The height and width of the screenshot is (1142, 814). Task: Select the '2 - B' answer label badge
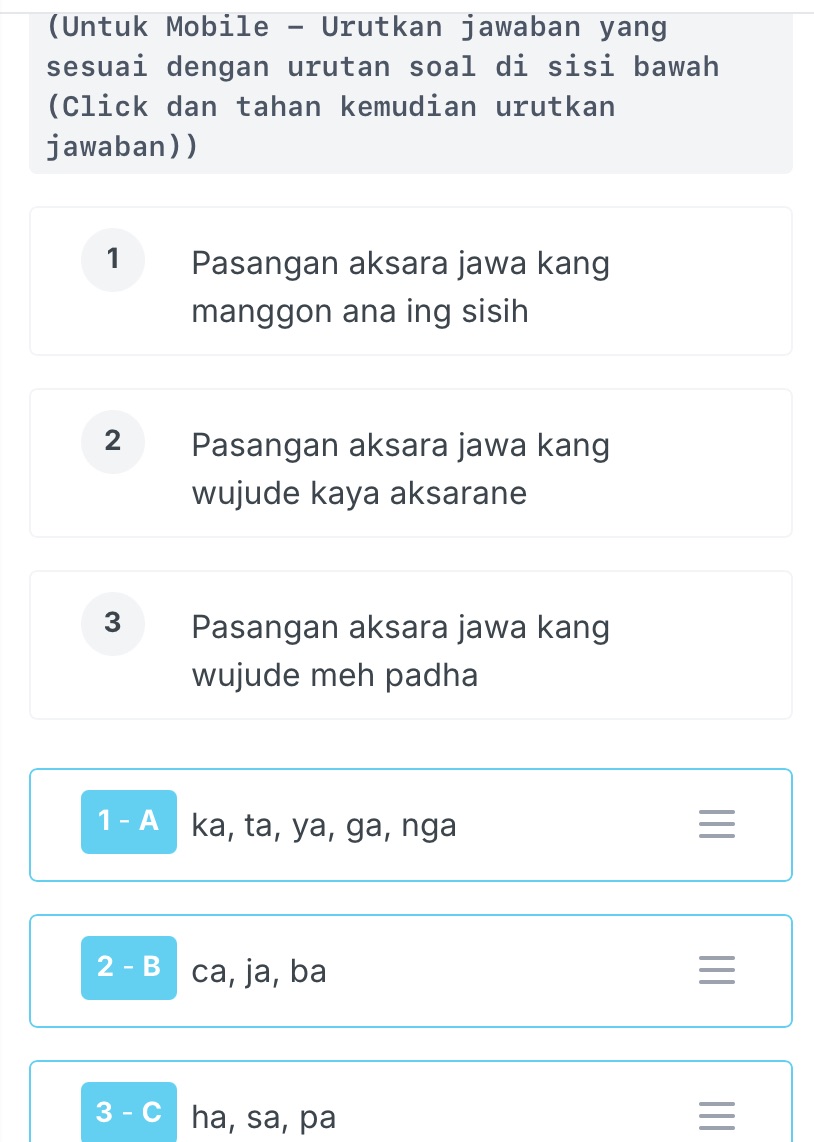[x=128, y=967]
